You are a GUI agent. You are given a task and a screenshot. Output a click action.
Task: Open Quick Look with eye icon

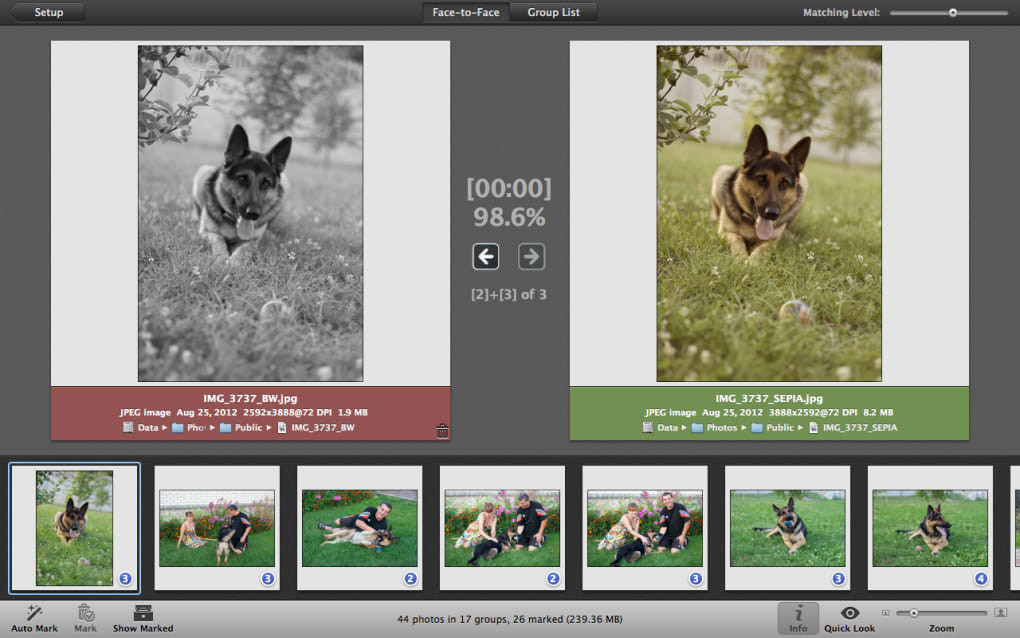pyautogui.click(x=850, y=613)
